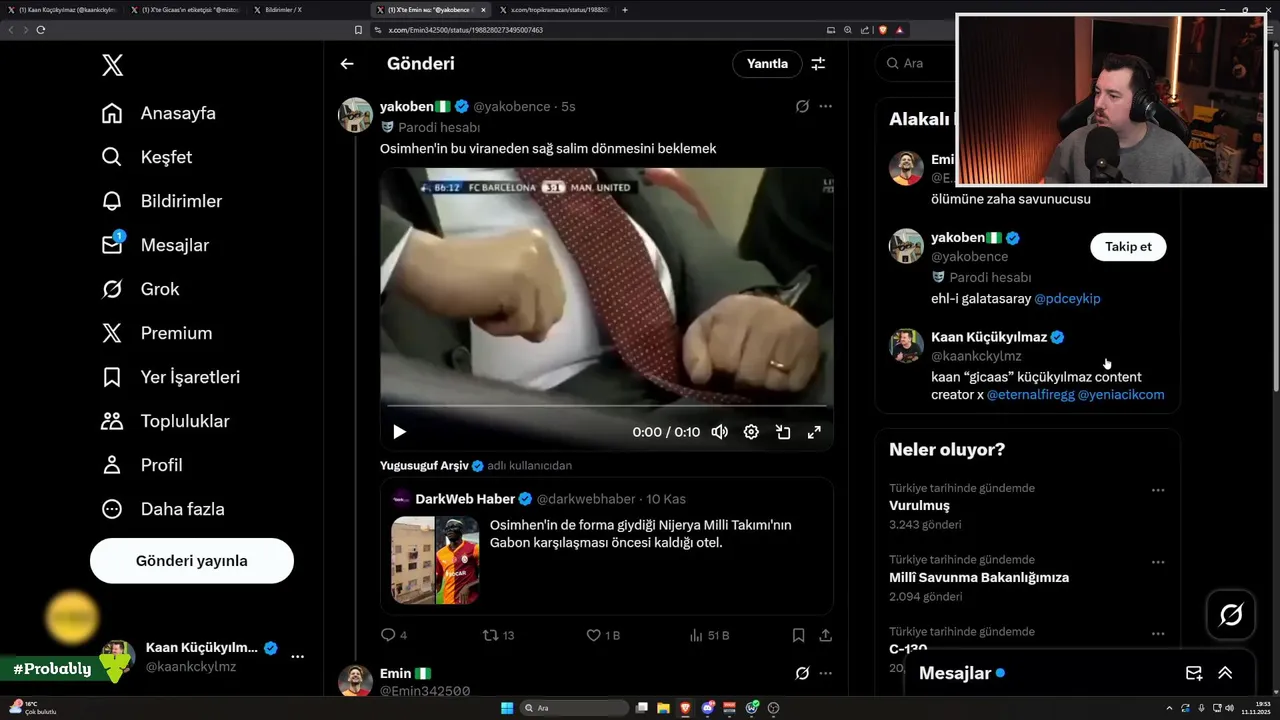Bookmark yakoben's post

pyautogui.click(x=798, y=635)
